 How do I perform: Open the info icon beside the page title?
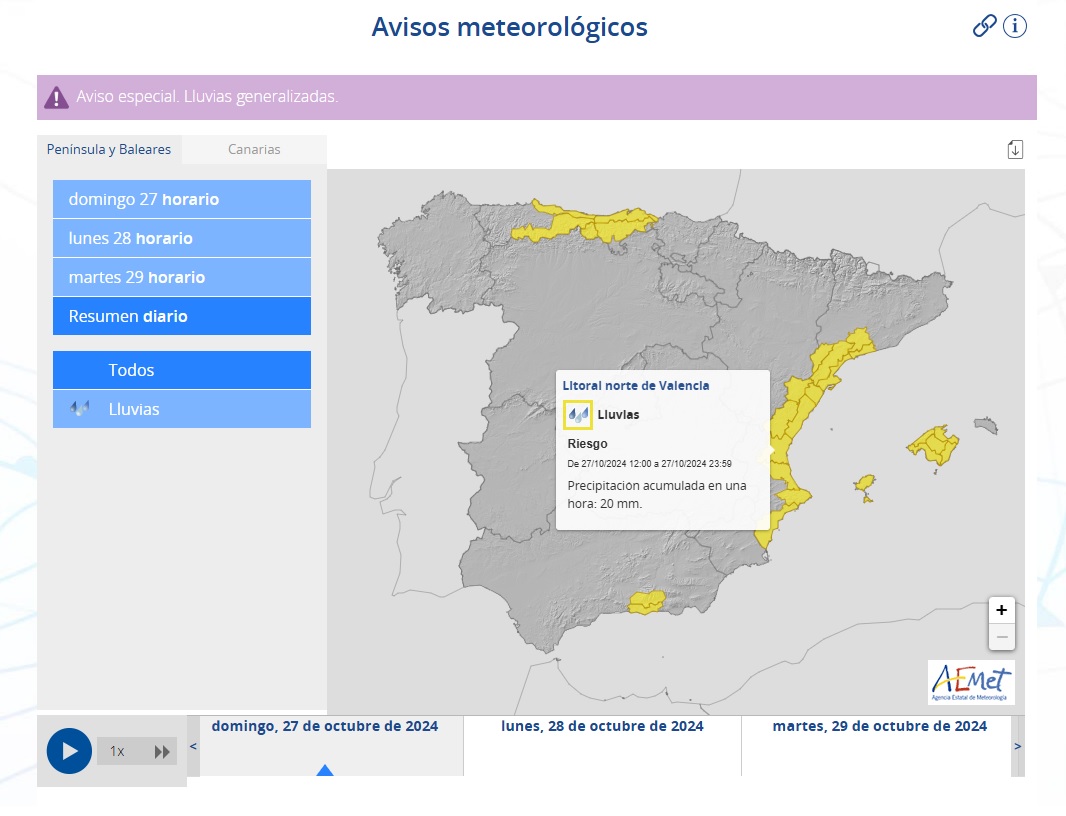pos(1015,26)
